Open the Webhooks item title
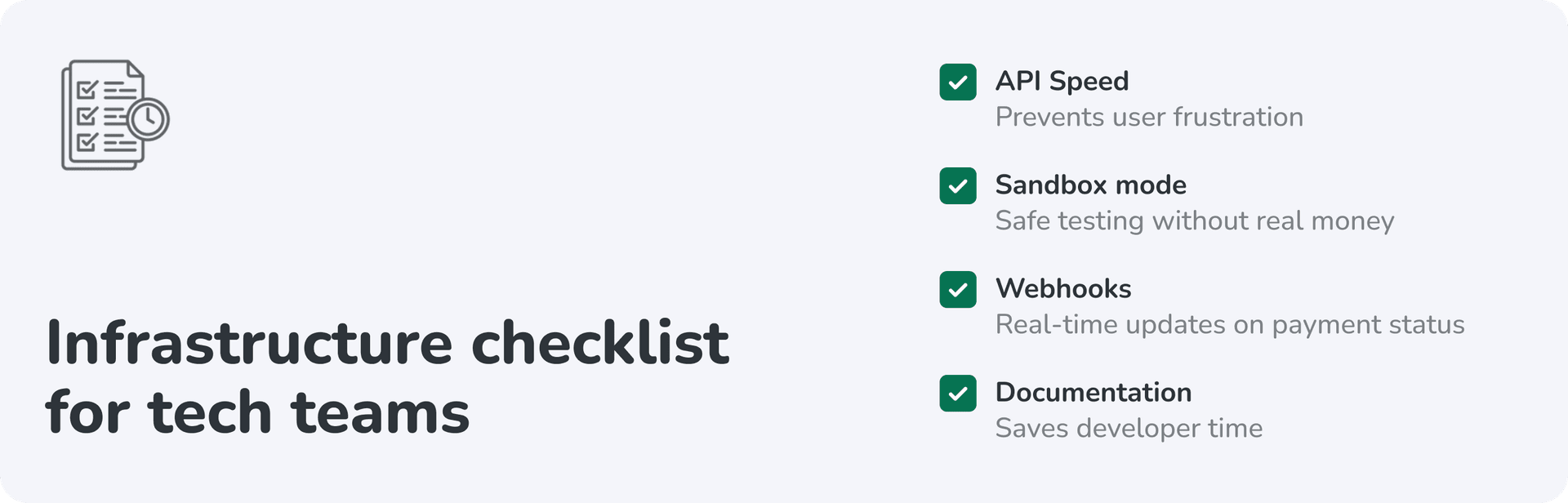1568x503 pixels. tap(1063, 288)
